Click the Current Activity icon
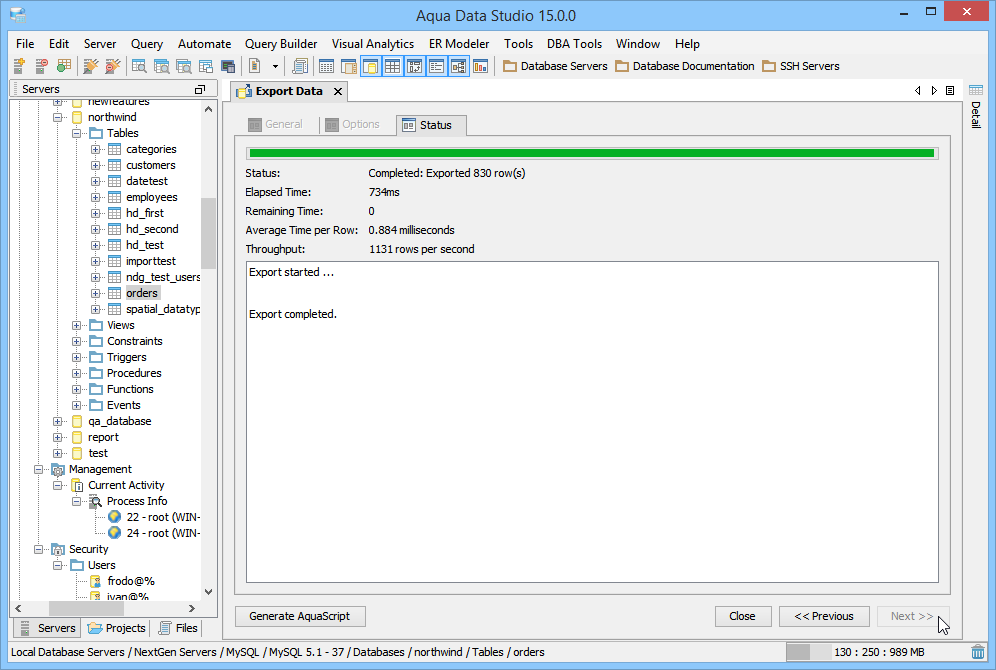Screen dimensions: 996x670 pyautogui.click(x=77, y=486)
